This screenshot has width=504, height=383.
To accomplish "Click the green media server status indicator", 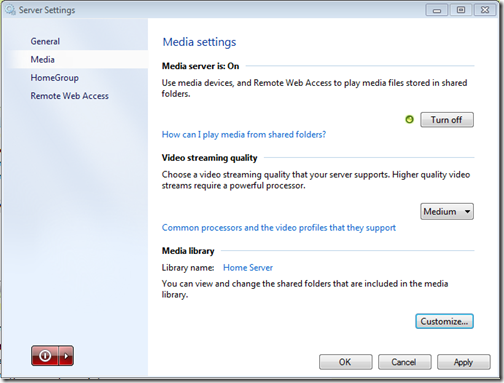I will [x=409, y=119].
